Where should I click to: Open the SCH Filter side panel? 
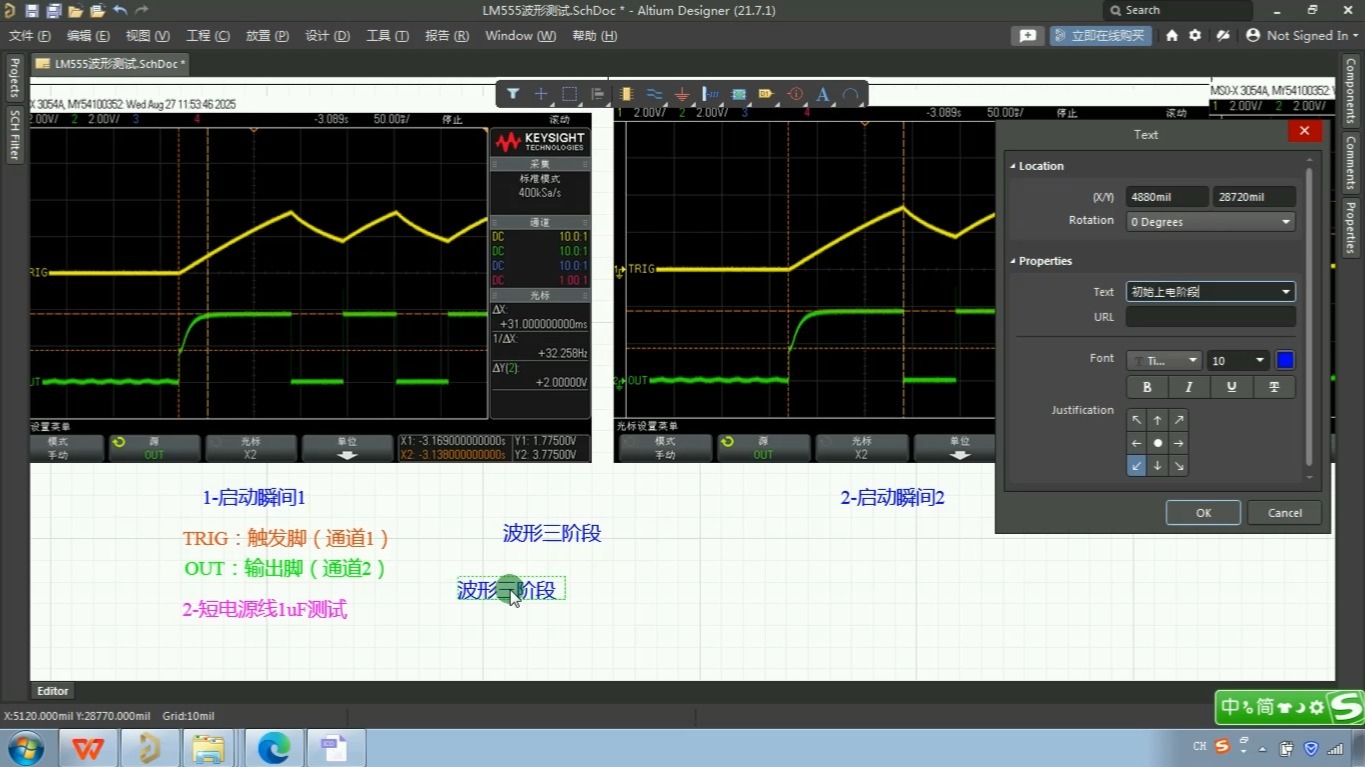[14, 135]
